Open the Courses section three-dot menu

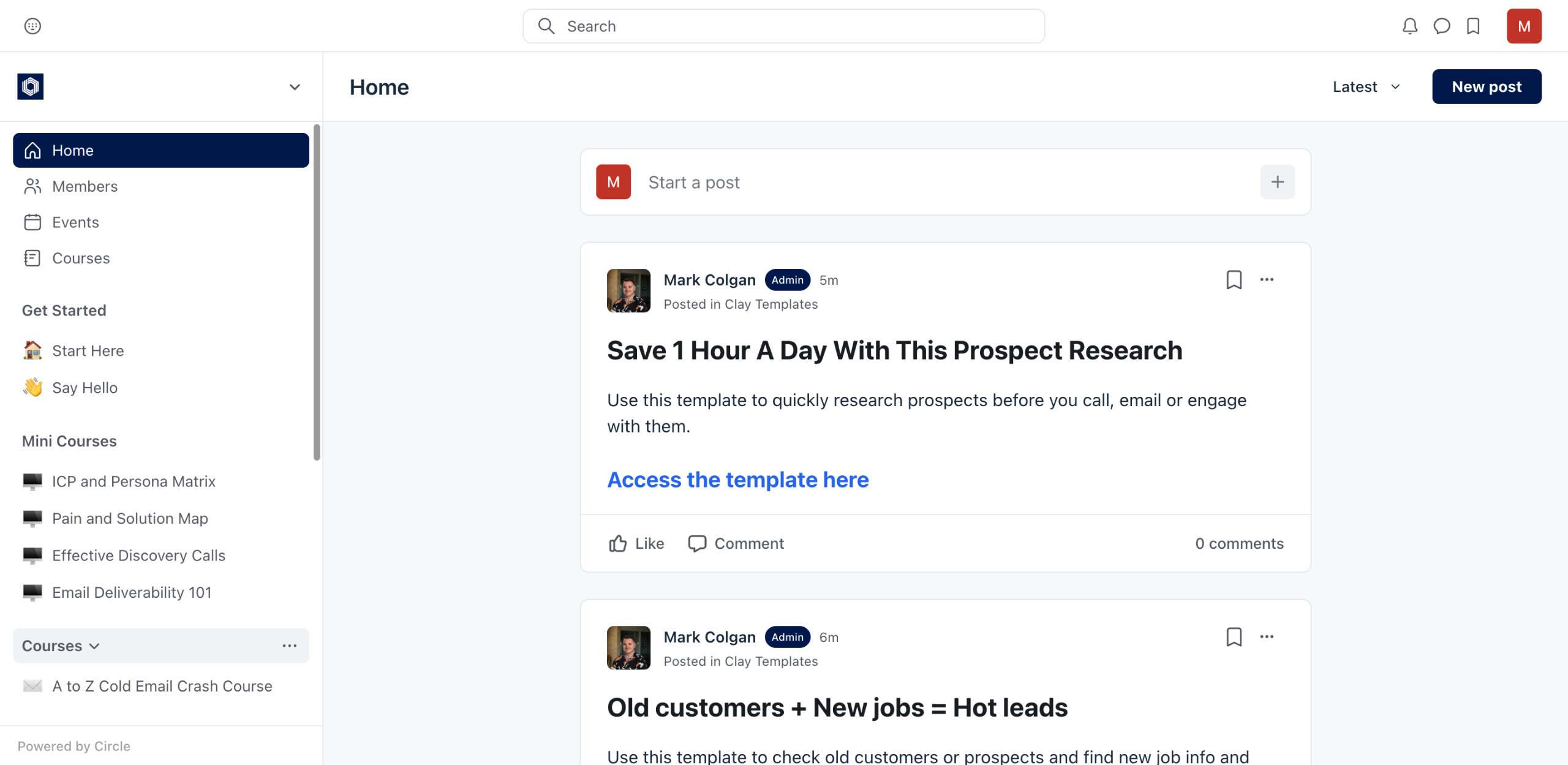(290, 646)
